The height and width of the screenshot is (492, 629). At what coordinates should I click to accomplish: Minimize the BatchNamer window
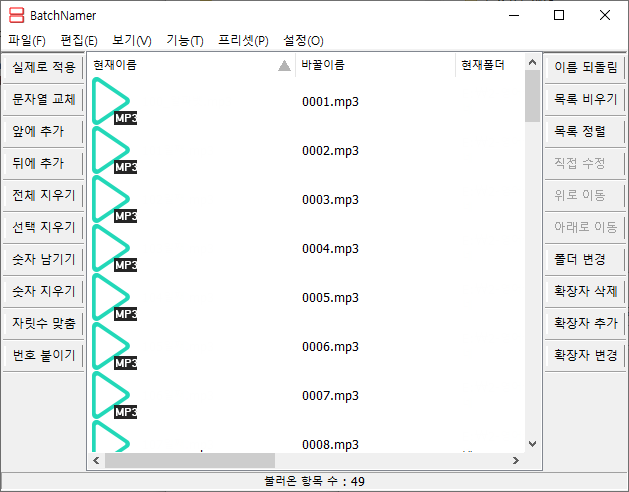coord(514,15)
